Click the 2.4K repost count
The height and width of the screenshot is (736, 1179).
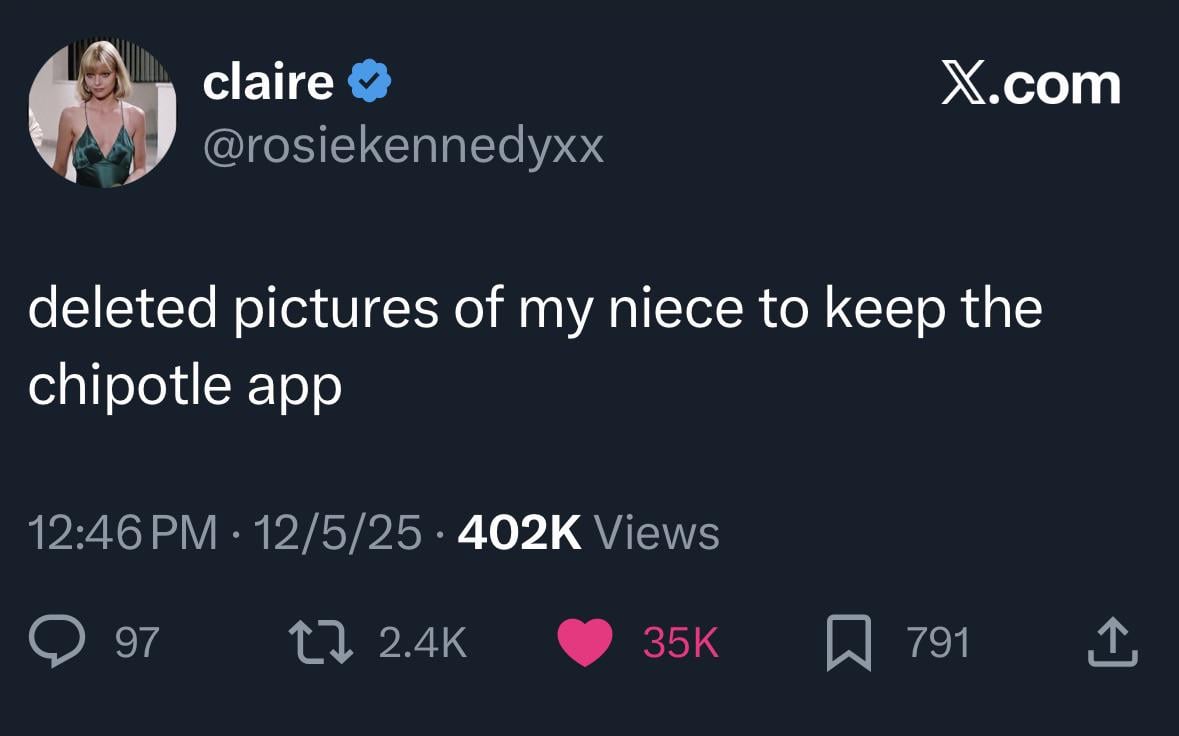click(423, 642)
